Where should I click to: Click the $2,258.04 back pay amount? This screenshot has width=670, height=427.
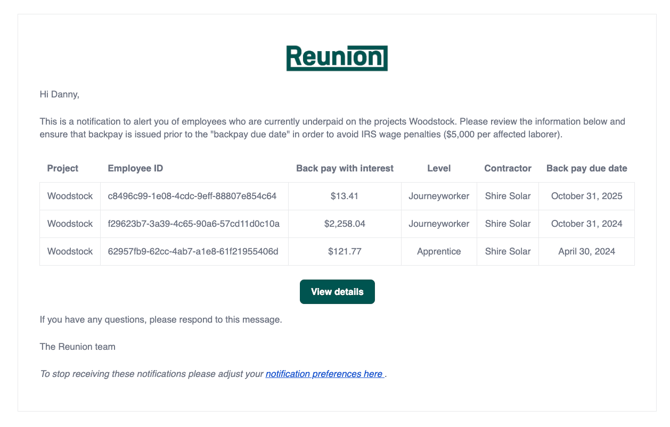[345, 224]
